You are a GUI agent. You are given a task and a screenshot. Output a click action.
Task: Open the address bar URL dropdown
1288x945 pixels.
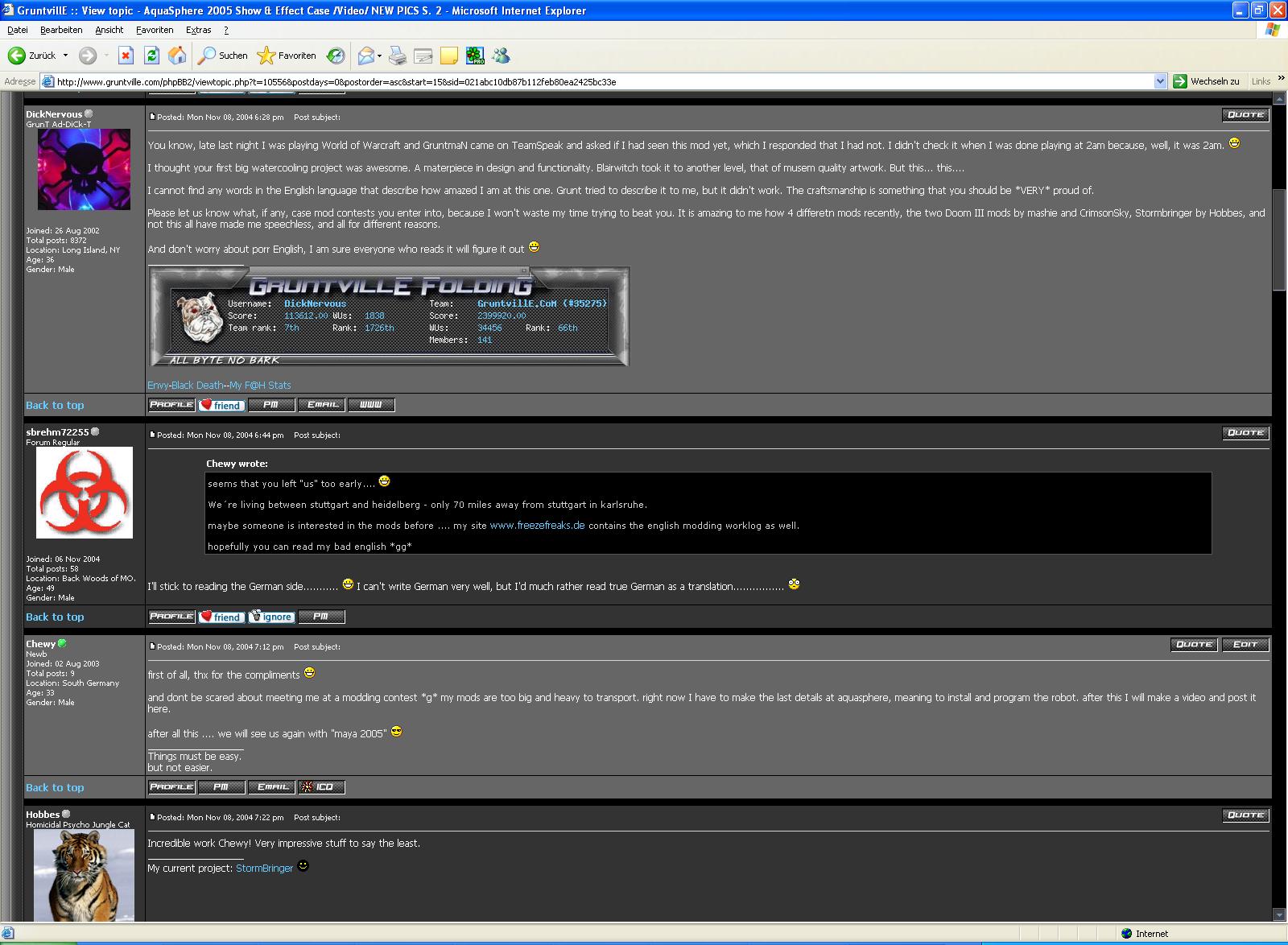[1160, 81]
